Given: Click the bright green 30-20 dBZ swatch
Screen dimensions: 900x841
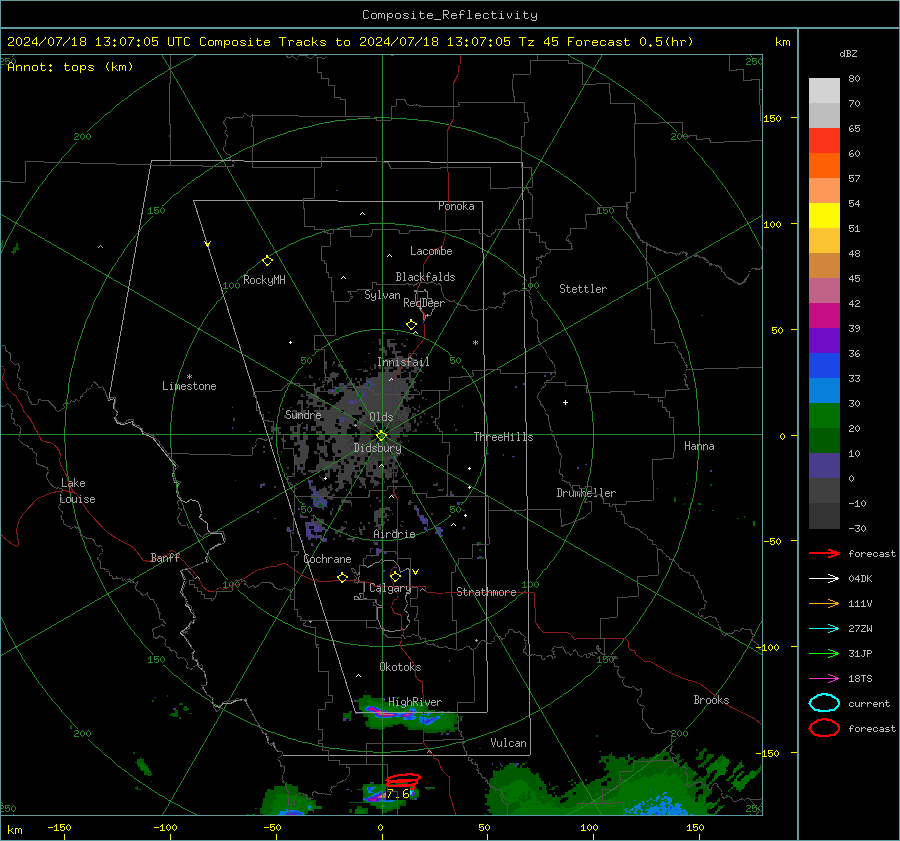Looking at the screenshot, I should click(824, 416).
